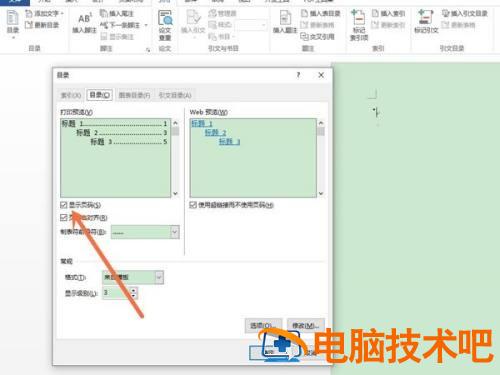Toggle the 页码右对齐(R) checkbox
500x375 pixels.
(64, 217)
